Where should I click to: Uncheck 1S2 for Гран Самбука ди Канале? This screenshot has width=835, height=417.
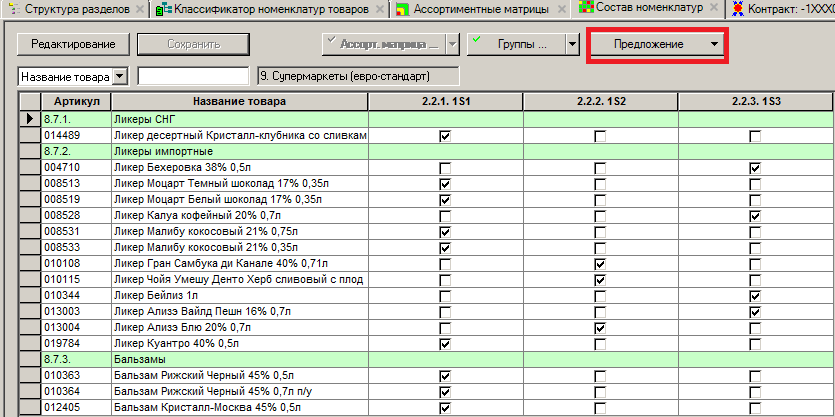click(x=600, y=264)
